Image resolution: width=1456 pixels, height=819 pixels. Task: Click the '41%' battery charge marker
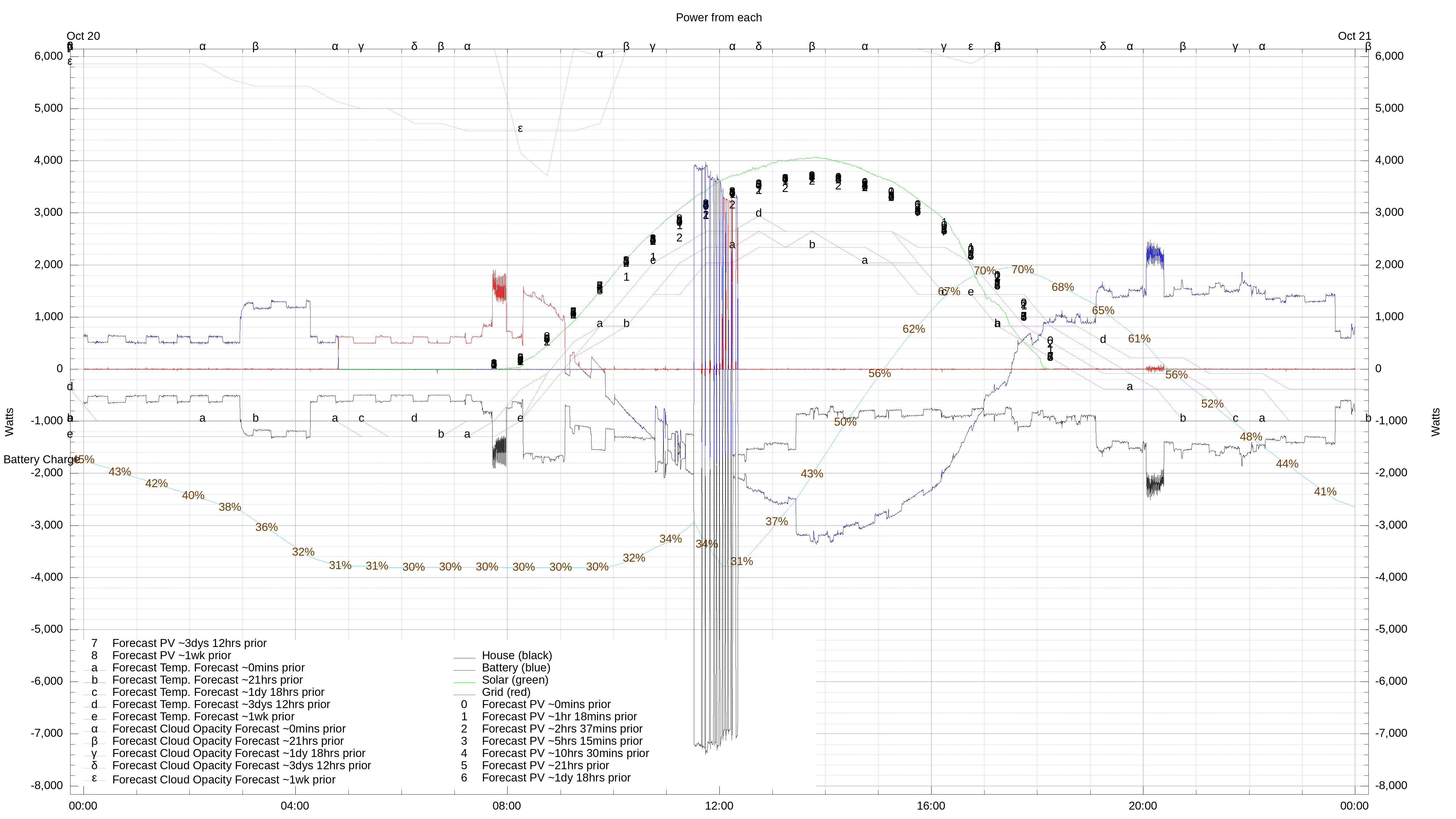coord(1325,492)
